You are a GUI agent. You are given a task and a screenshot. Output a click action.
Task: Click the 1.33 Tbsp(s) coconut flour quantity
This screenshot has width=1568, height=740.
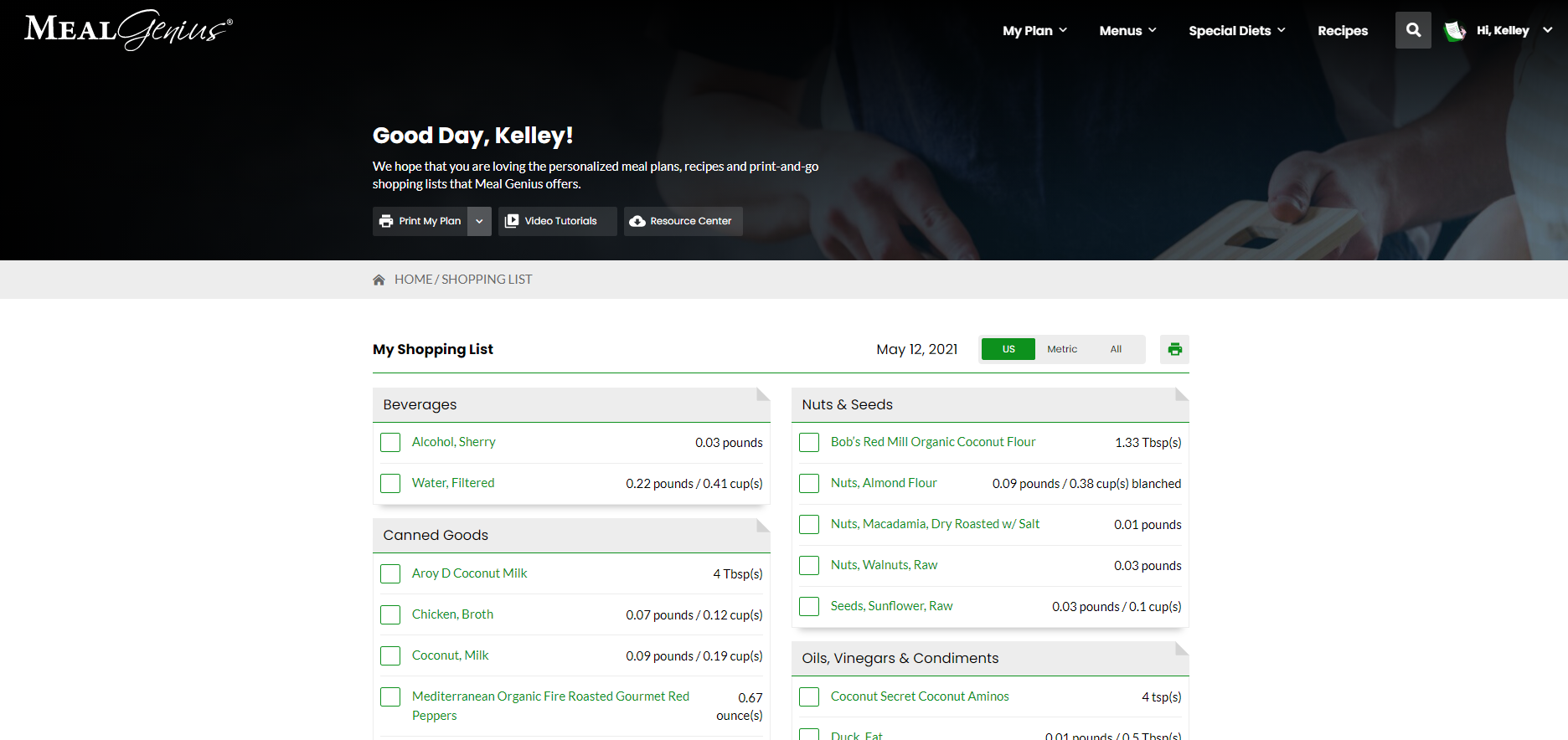[1148, 443]
